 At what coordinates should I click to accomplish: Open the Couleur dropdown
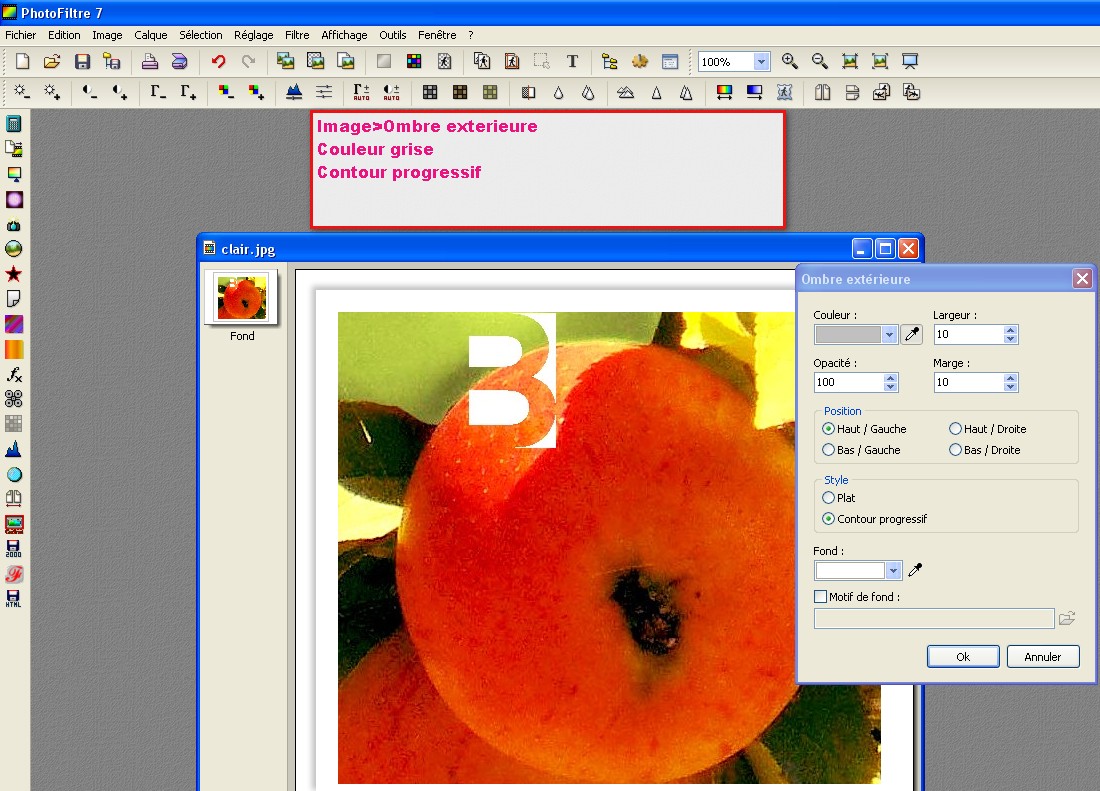pyautogui.click(x=889, y=334)
